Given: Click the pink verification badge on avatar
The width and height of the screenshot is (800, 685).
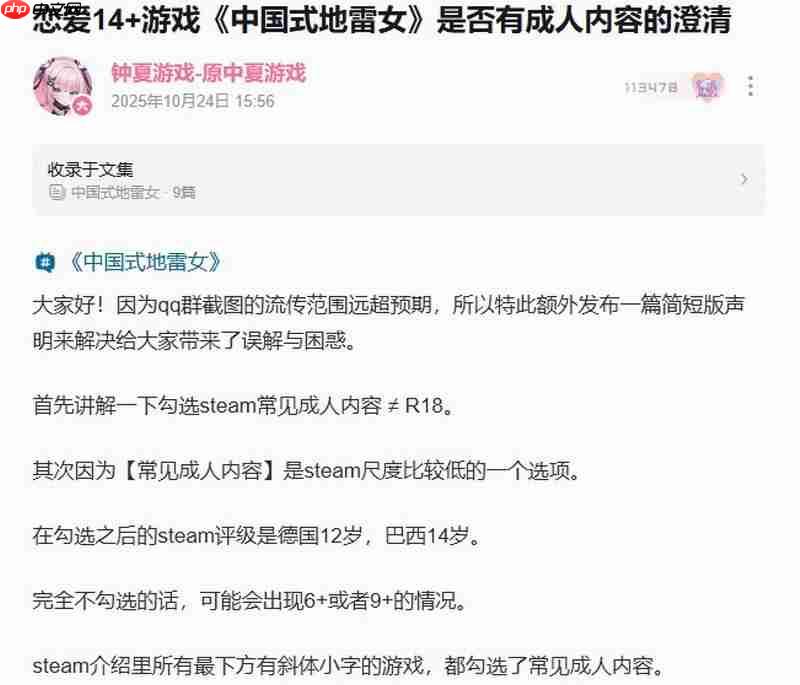Looking at the screenshot, I should (82, 106).
